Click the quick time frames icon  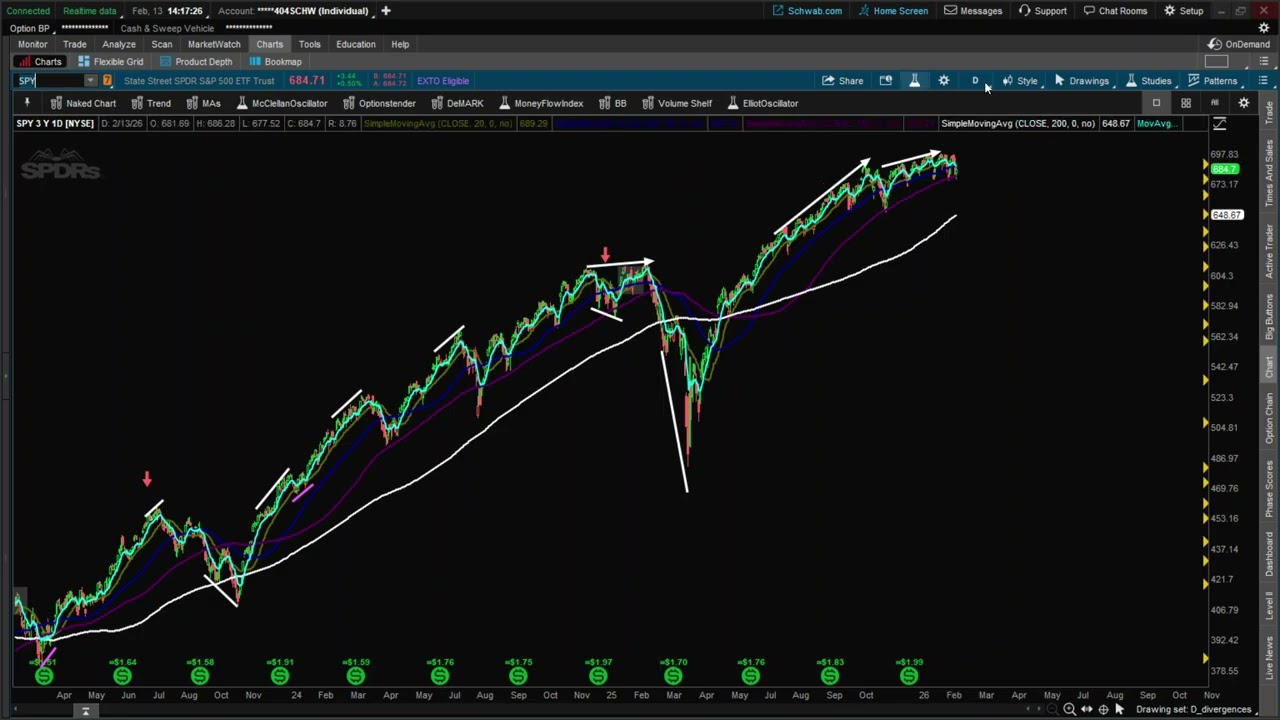tap(885, 81)
